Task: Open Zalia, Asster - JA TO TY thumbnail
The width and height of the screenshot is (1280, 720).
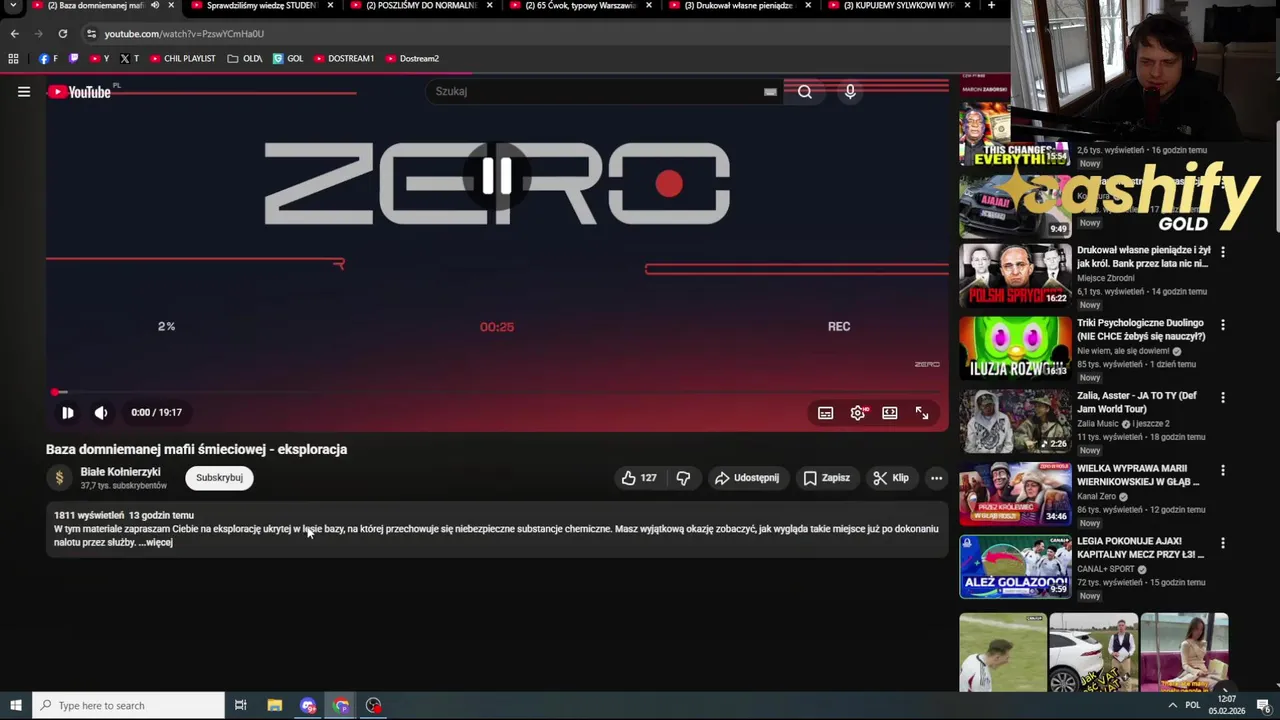Action: tap(1015, 421)
